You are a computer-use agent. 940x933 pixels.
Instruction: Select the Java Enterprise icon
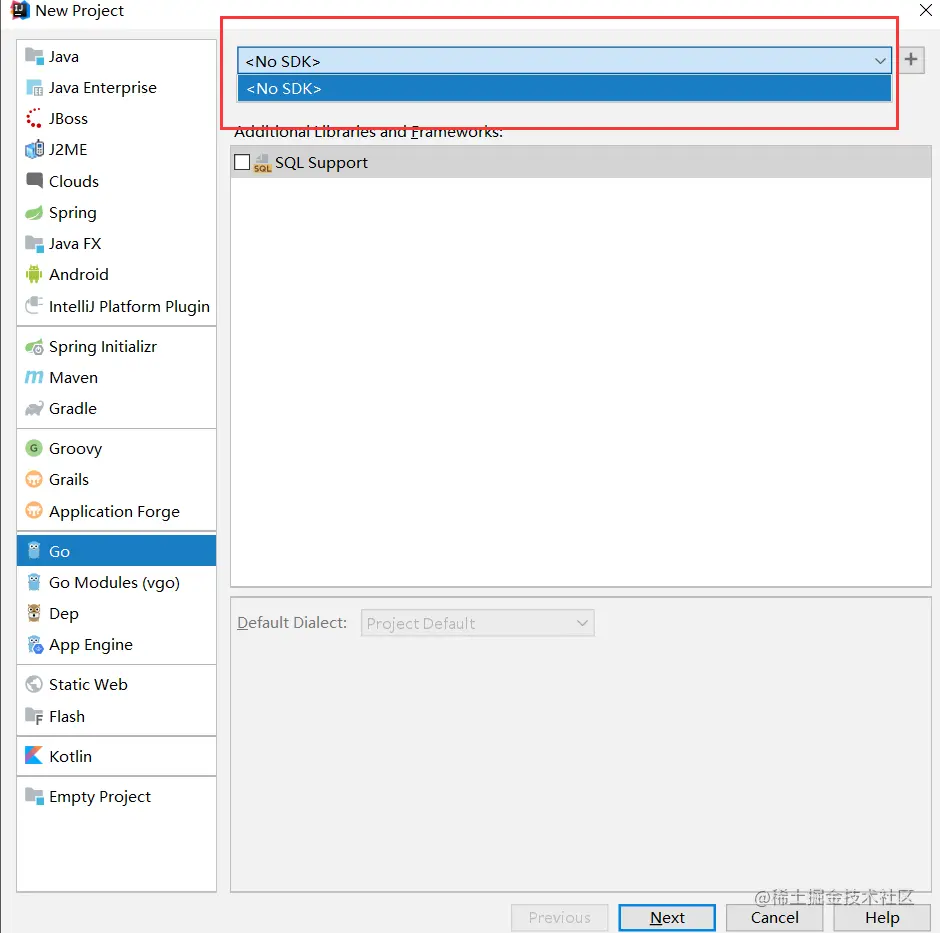34,88
